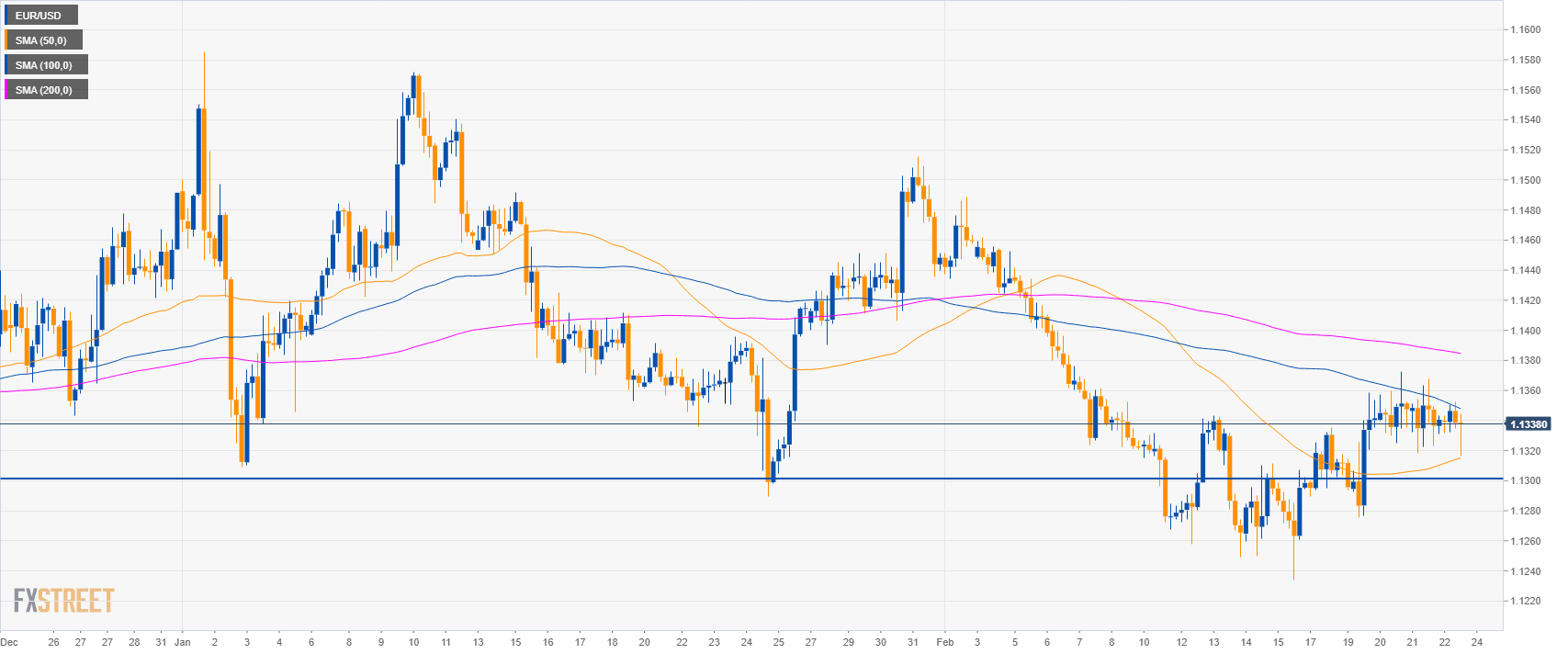Image resolution: width=1568 pixels, height=654 pixels.
Task: Select the Feb label on date axis
Action: click(x=944, y=642)
